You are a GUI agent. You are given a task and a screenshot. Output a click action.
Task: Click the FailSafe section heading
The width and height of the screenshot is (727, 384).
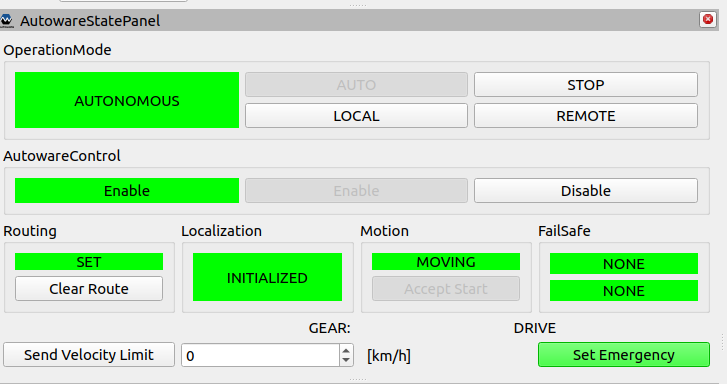(x=564, y=231)
